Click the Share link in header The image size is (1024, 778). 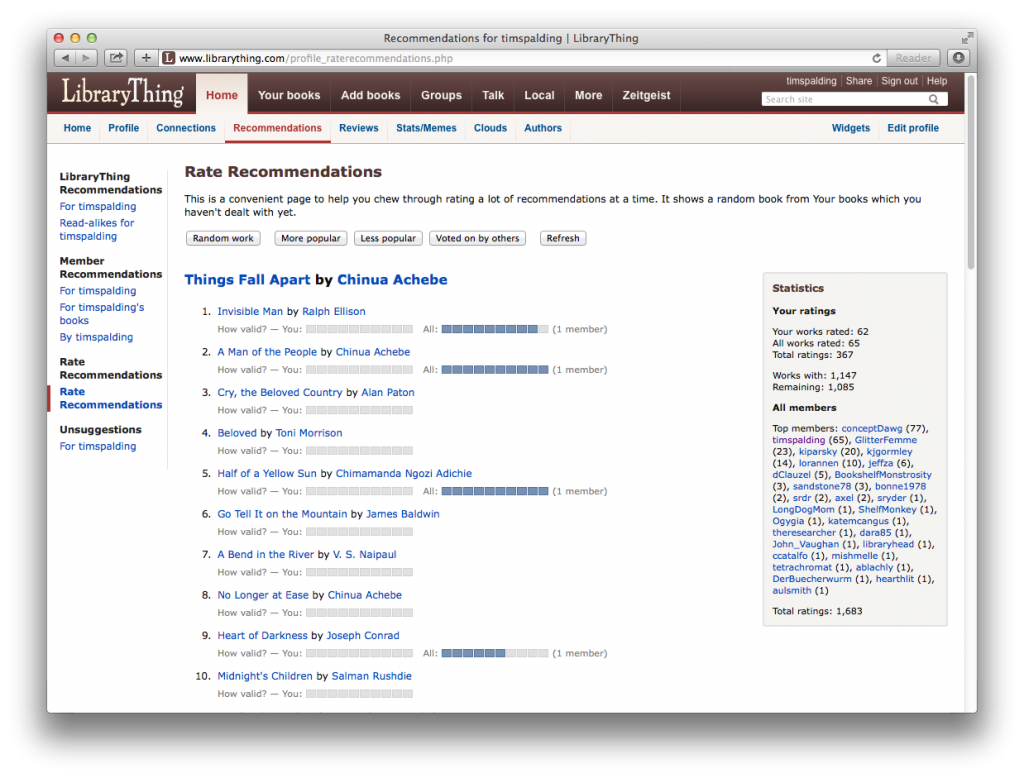859,81
